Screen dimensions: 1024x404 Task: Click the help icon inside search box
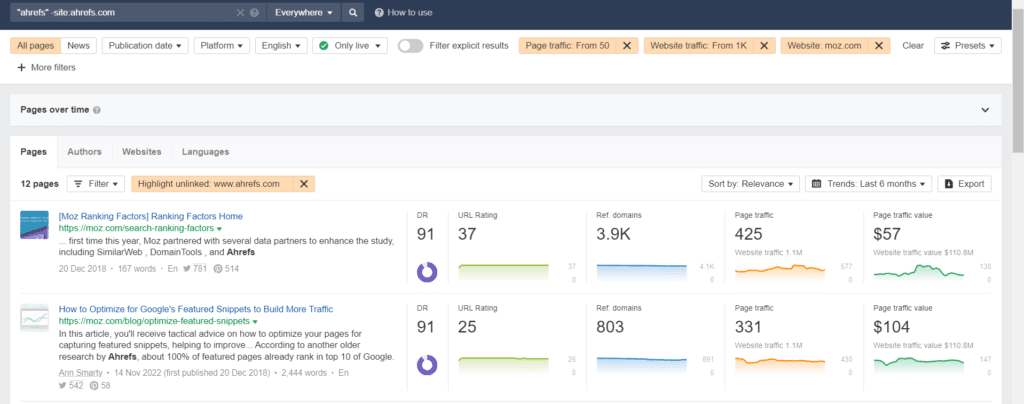click(x=254, y=12)
